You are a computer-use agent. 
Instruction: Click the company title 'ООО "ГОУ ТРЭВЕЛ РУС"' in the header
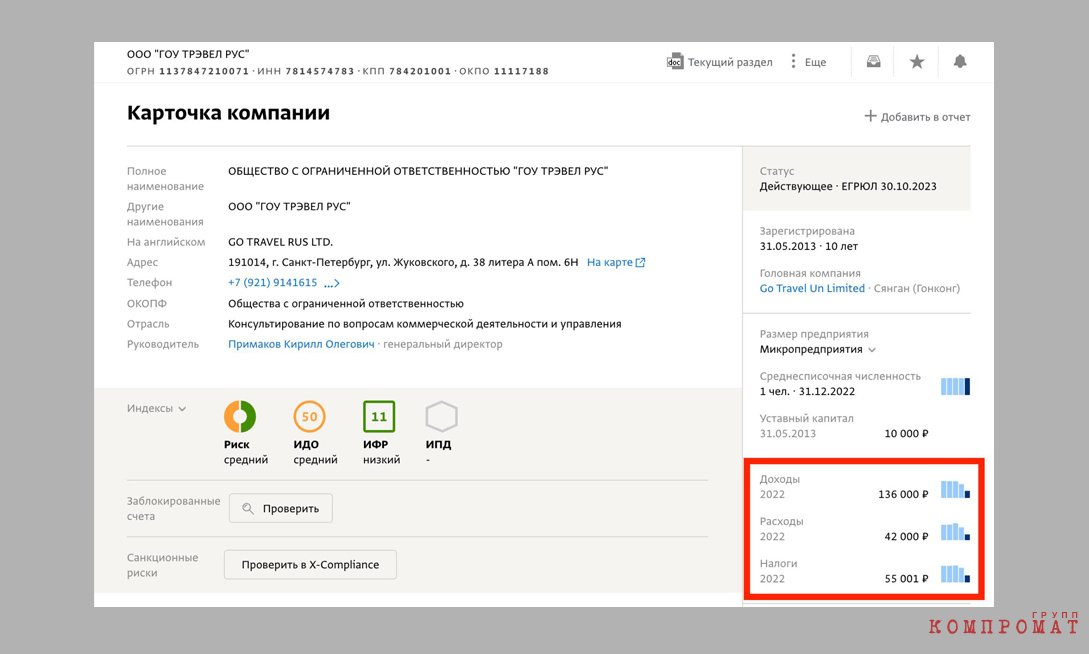click(x=188, y=54)
